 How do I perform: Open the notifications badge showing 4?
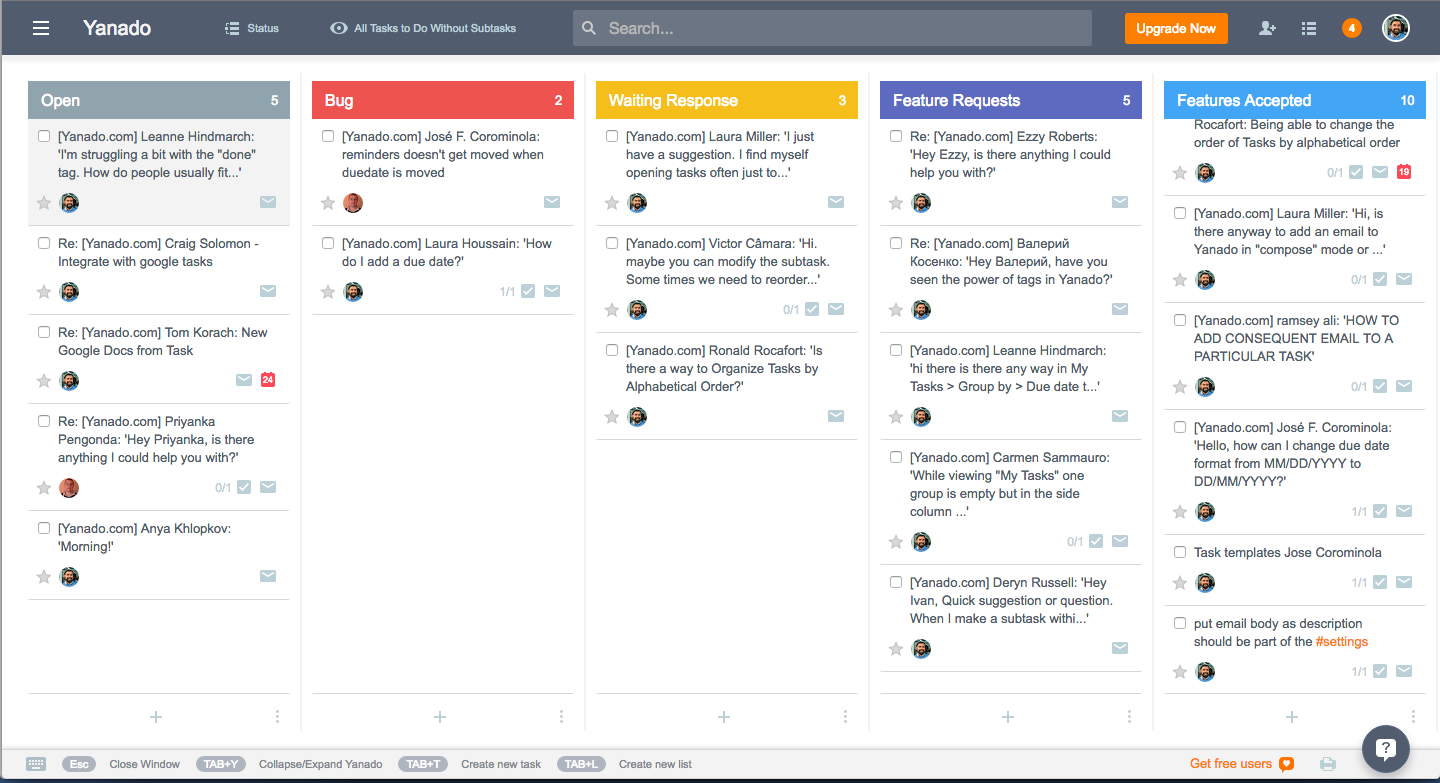(x=1352, y=28)
